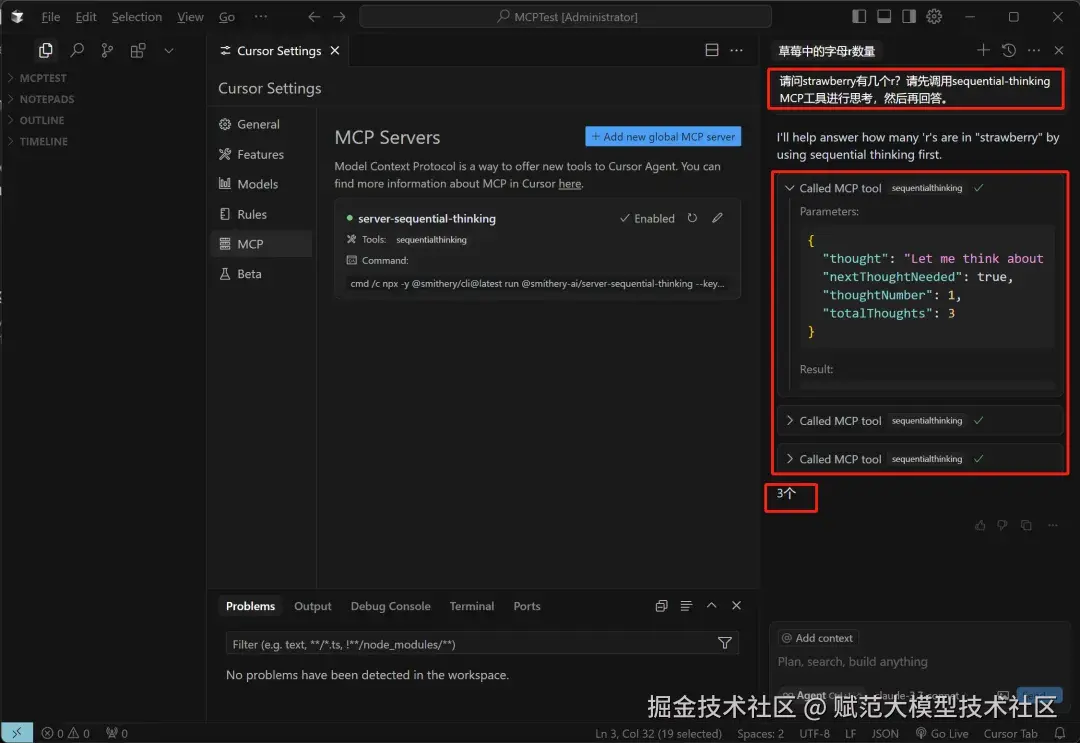Screen dimensions: 1080x743
Task: Focus the 'Plan, search, build anything' input
Action: (853, 662)
